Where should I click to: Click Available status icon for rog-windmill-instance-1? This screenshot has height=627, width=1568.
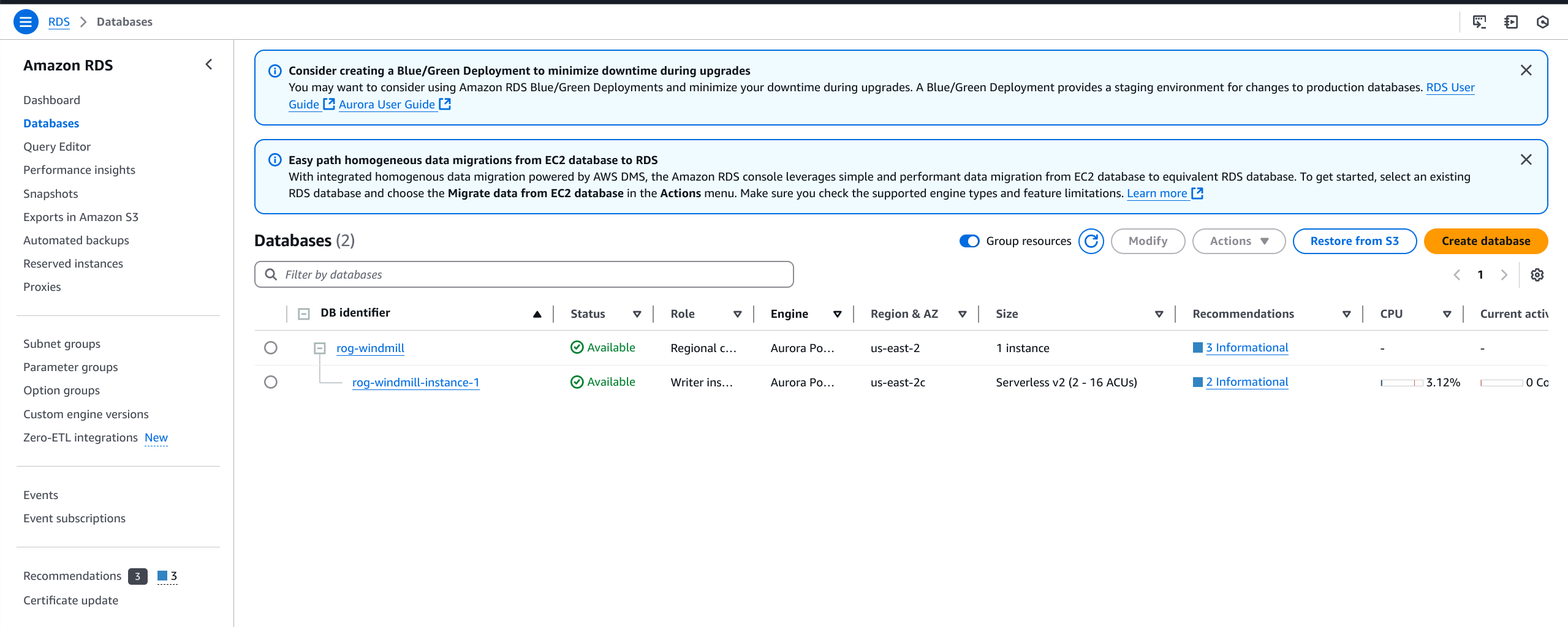577,382
